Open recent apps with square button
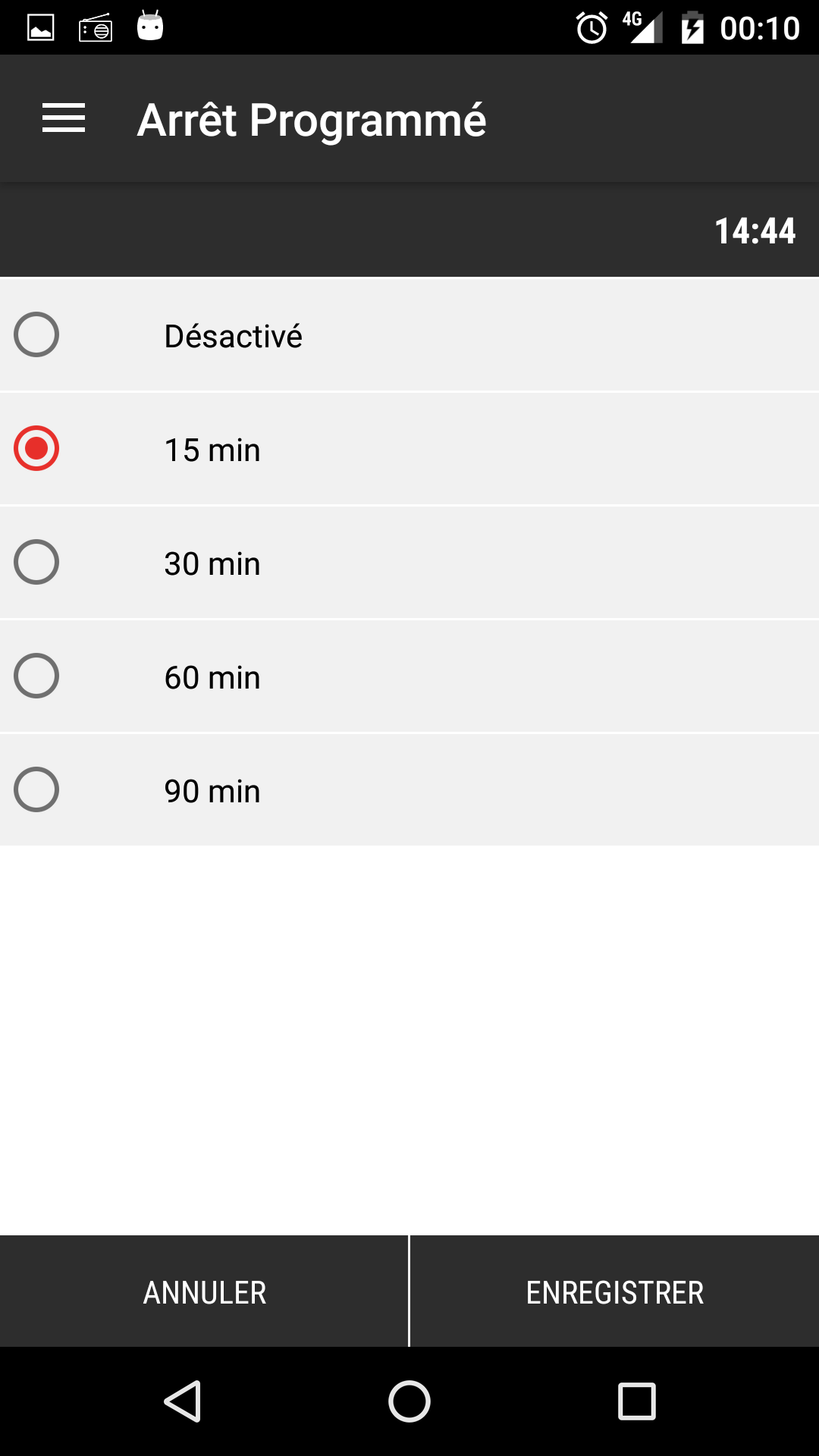 (637, 1401)
